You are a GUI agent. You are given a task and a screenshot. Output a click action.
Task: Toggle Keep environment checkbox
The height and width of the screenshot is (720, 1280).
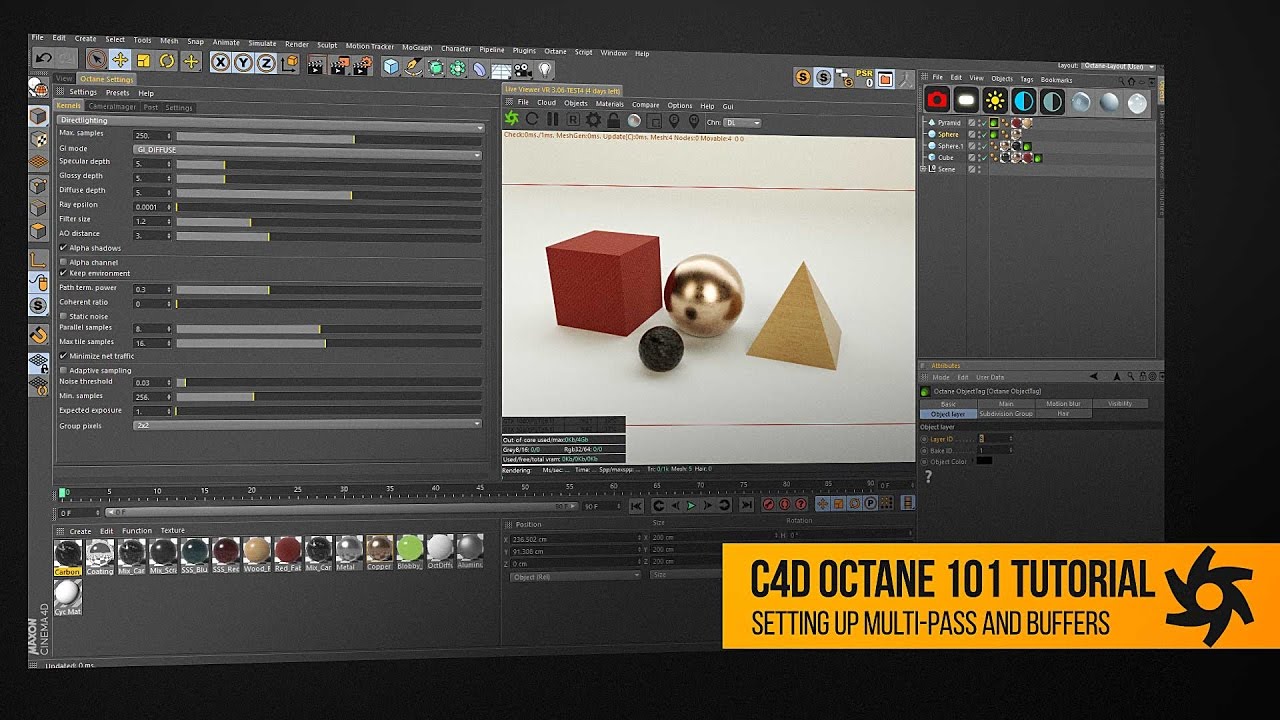coord(63,273)
